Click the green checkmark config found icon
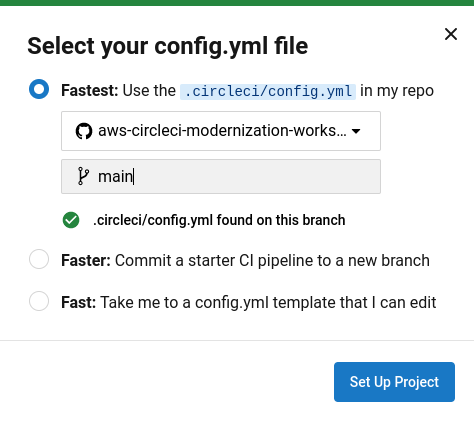The image size is (474, 421). (71, 220)
